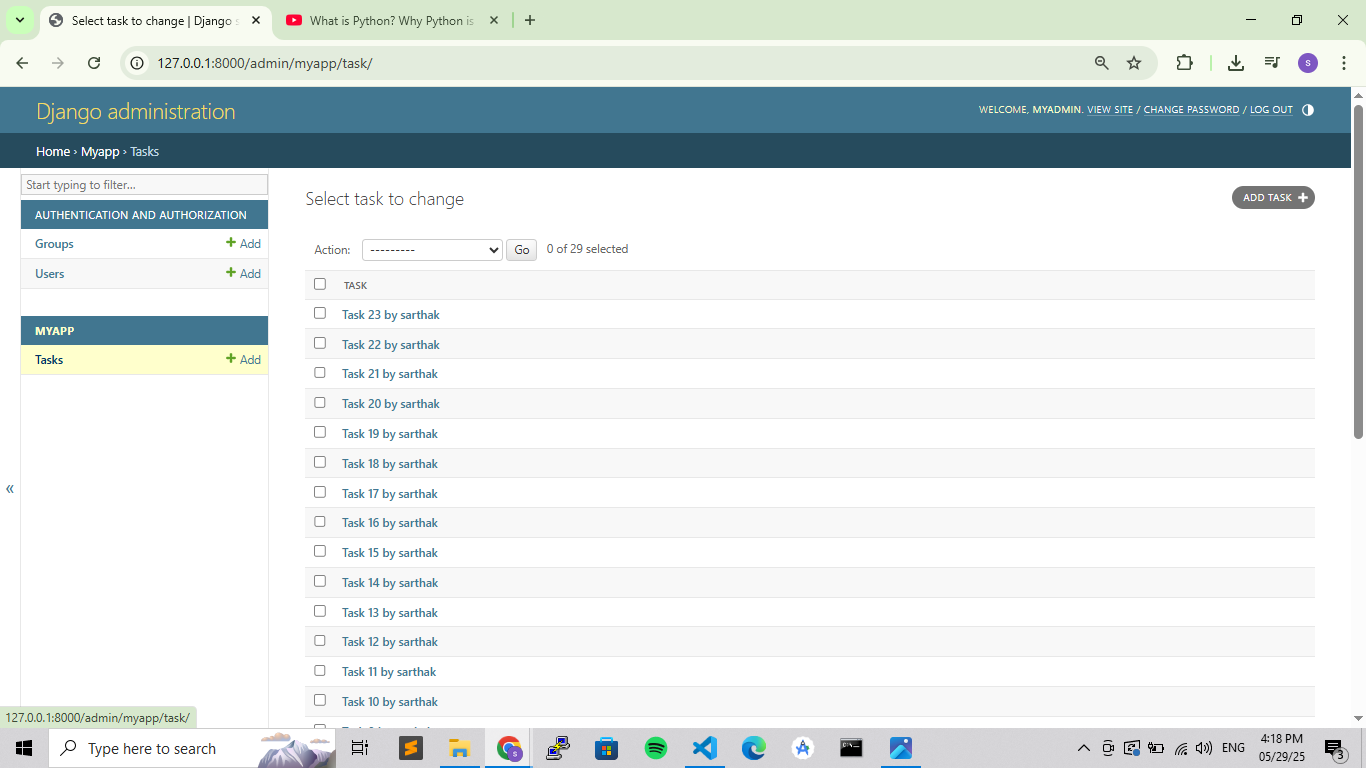This screenshot has height=768, width=1366.
Task: Open Users in the sidebar
Action: 49,274
